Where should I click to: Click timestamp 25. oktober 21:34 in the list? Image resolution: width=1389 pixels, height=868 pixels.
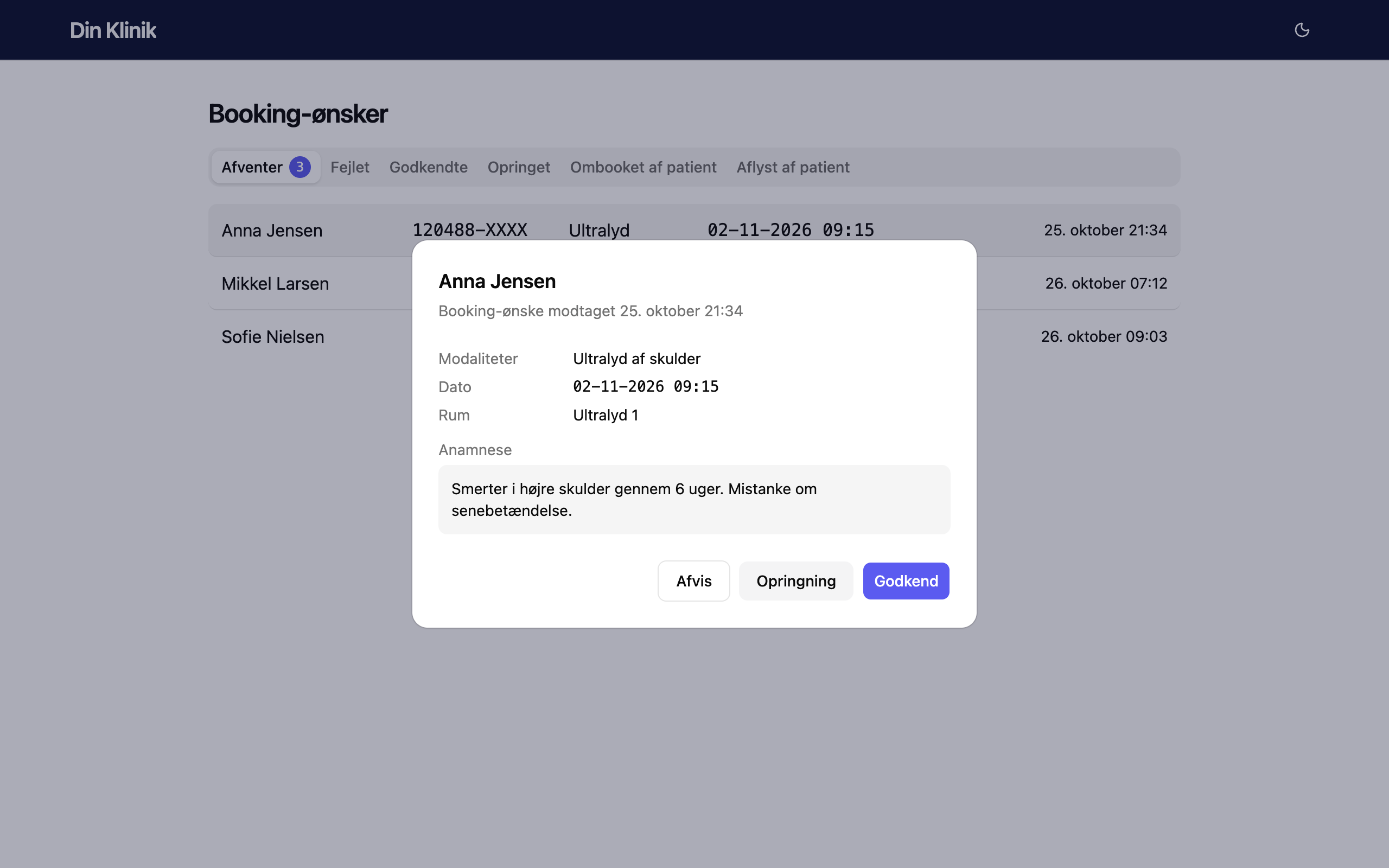tap(1105, 230)
